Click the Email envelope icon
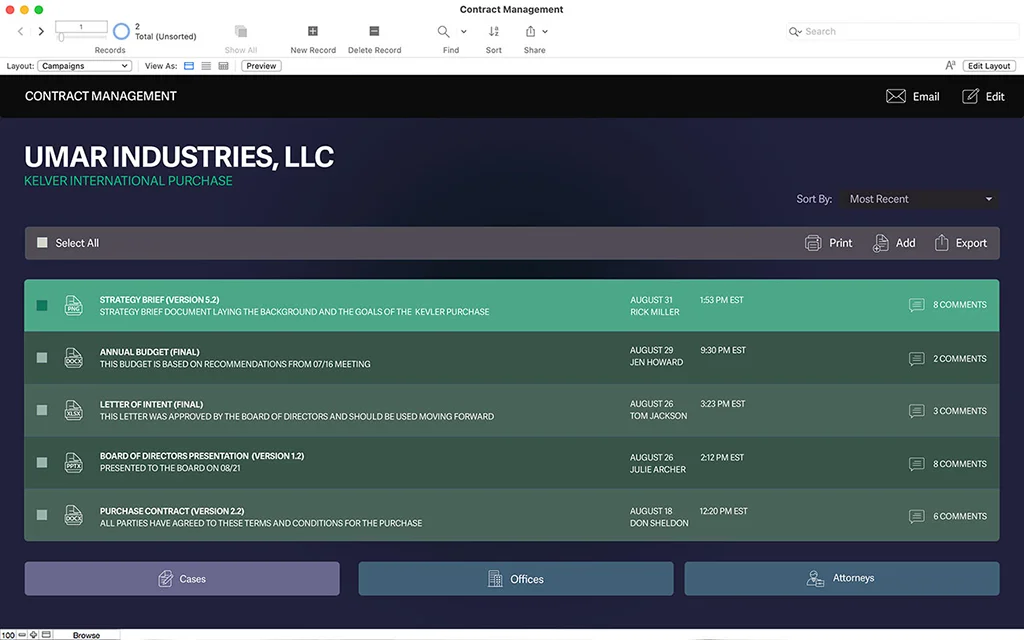The width and height of the screenshot is (1024, 640). pos(896,96)
